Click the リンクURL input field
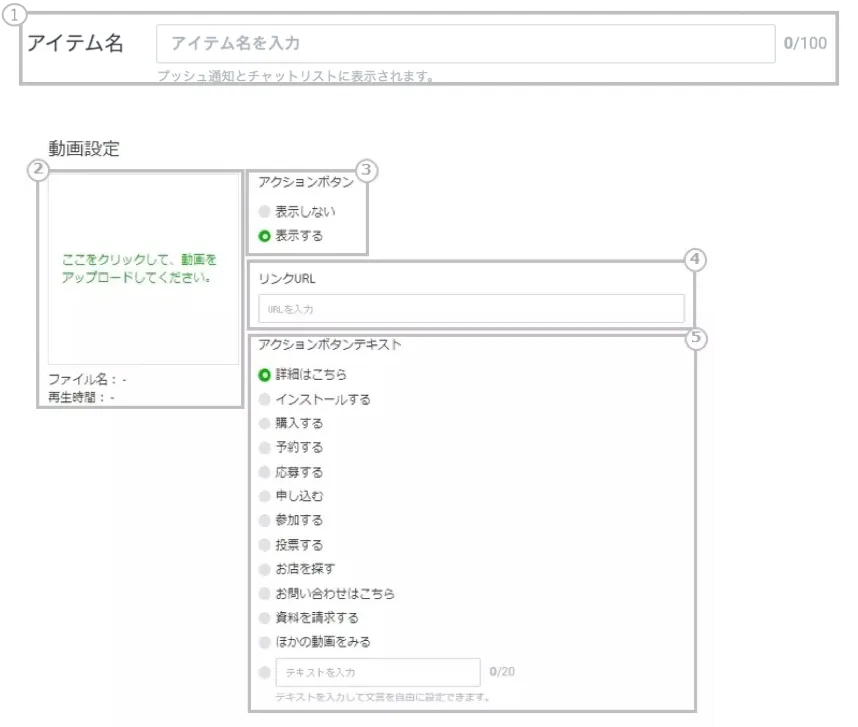 (471, 309)
